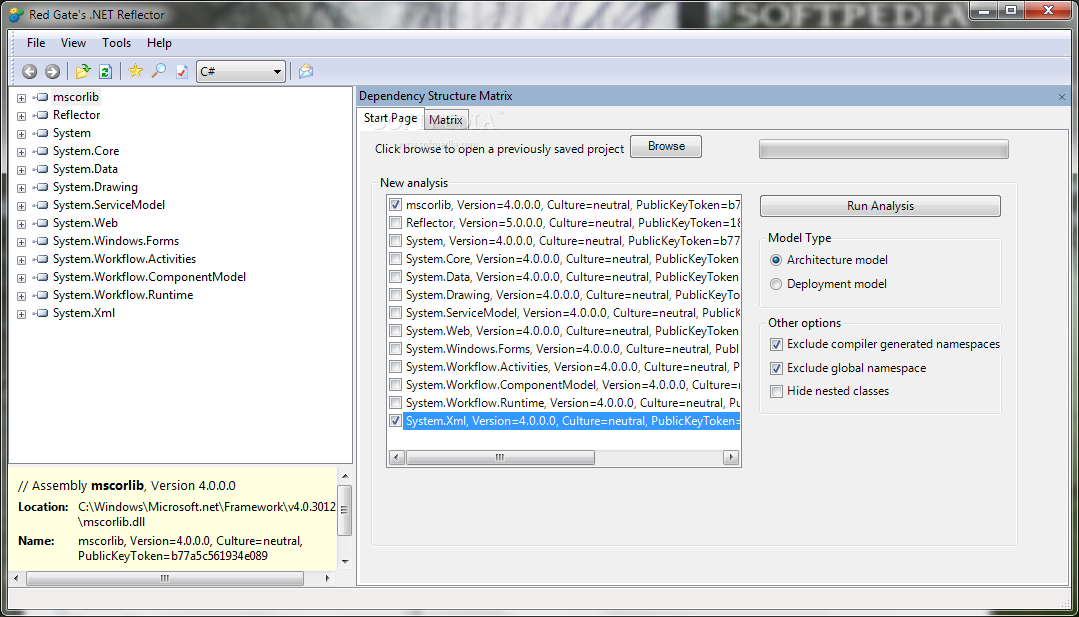Image resolution: width=1079 pixels, height=617 pixels.
Task: Select the Deployment model radio button
Action: click(776, 284)
